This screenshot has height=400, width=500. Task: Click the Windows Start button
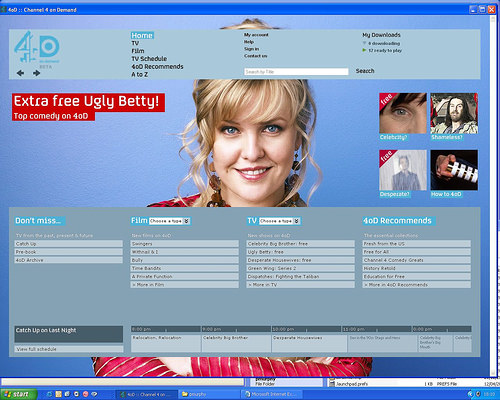[x=18, y=394]
